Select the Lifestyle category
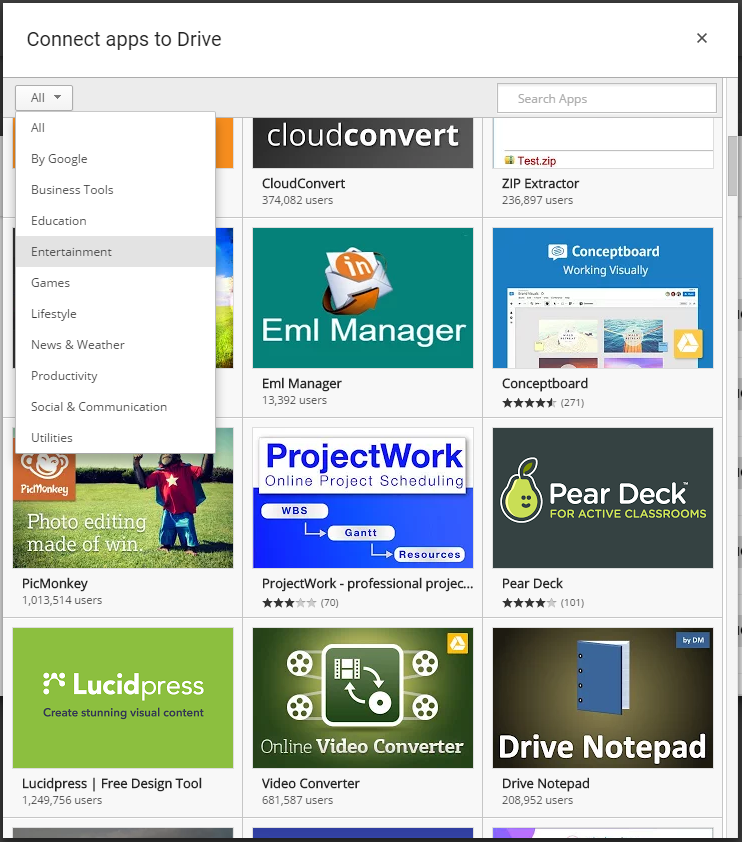Screen dimensions: 742x842 (115, 314)
